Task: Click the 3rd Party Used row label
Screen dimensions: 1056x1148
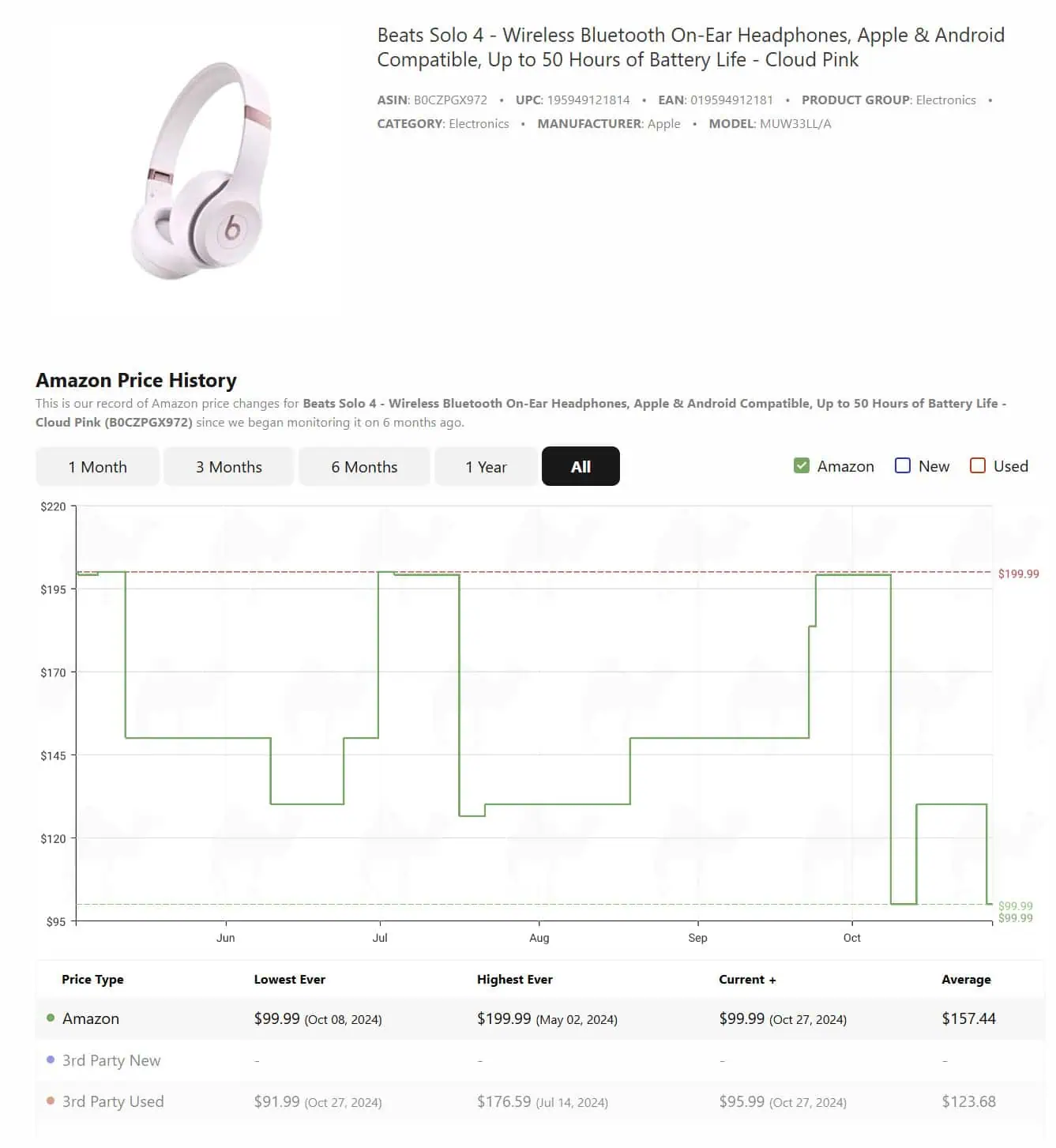Action: pyautogui.click(x=113, y=1102)
